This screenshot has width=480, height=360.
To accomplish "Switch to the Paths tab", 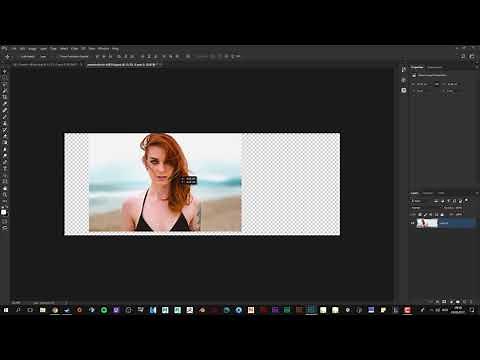I will coord(441,193).
